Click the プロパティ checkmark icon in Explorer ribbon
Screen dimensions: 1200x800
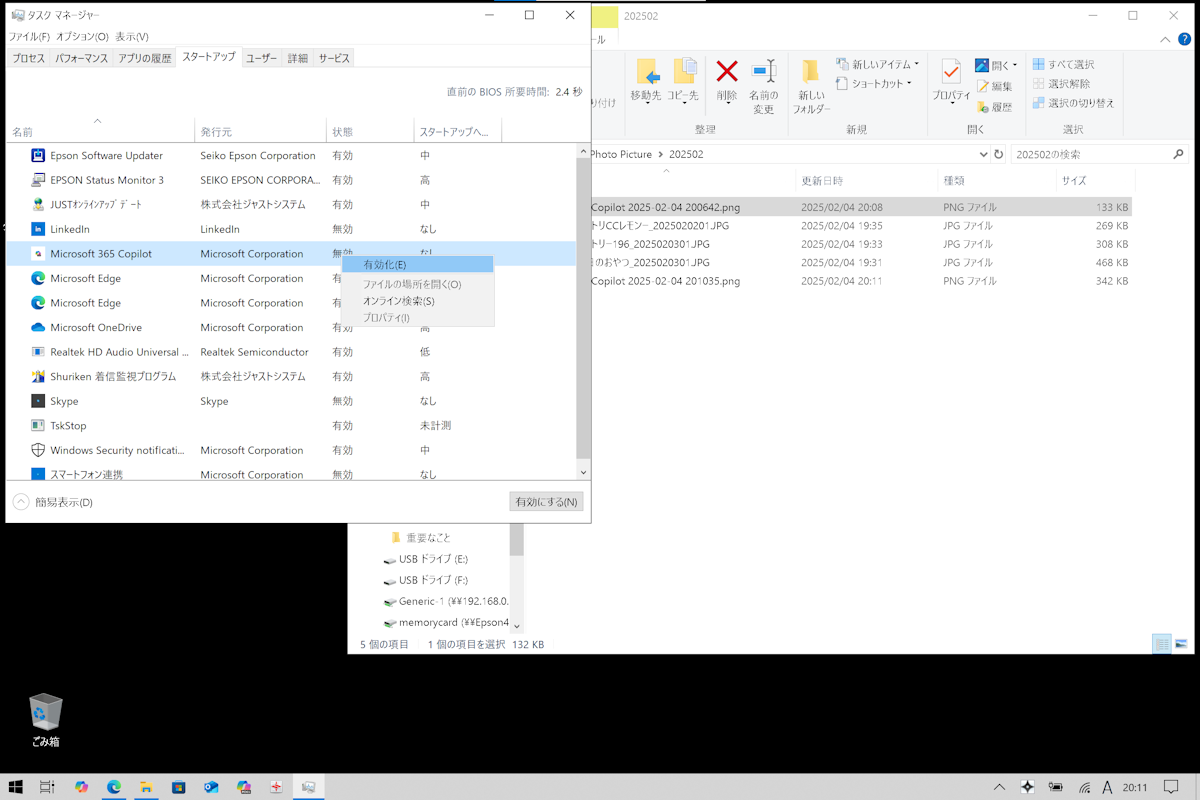[951, 71]
